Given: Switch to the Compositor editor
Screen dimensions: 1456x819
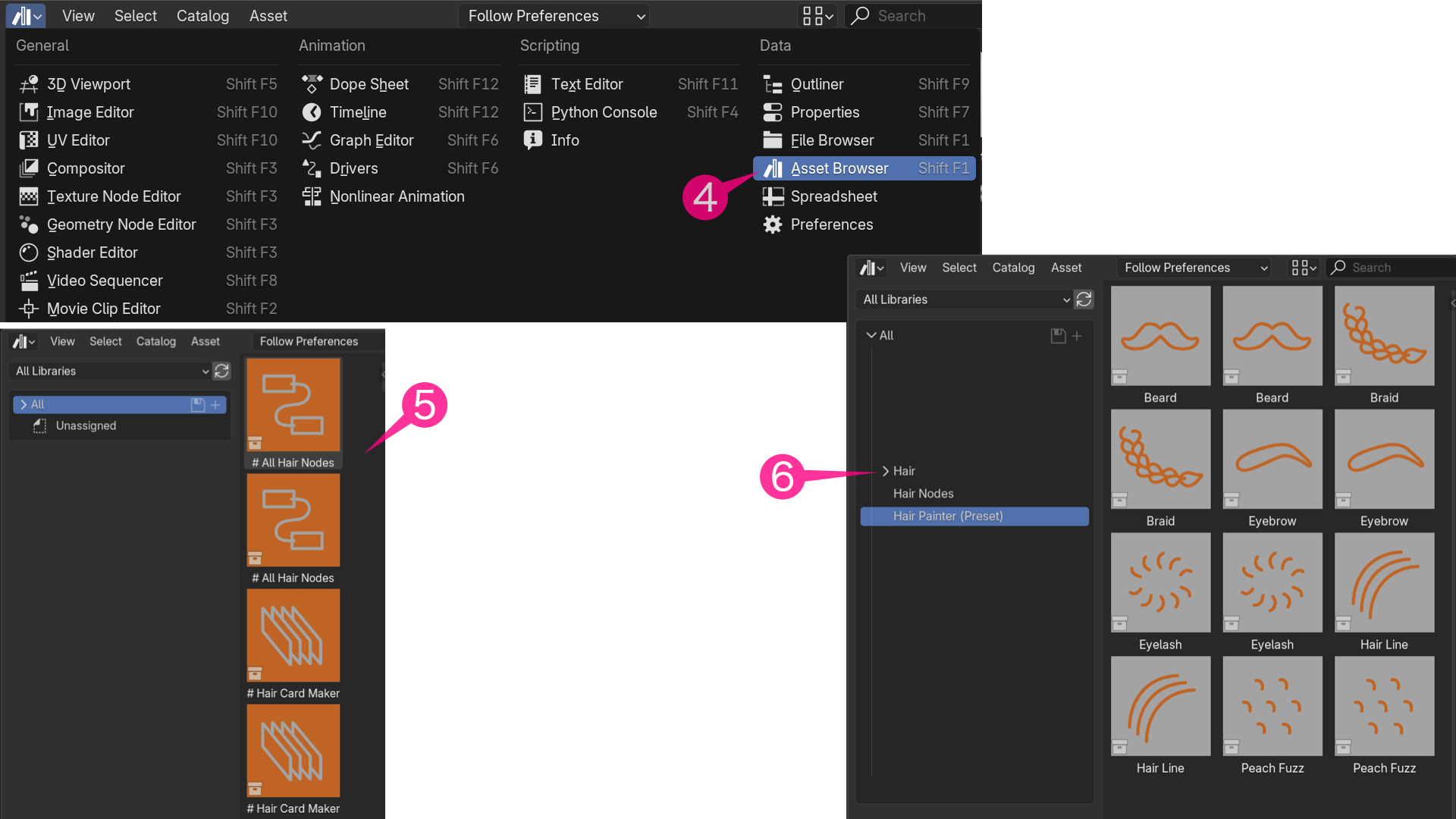Looking at the screenshot, I should pos(148,168).
